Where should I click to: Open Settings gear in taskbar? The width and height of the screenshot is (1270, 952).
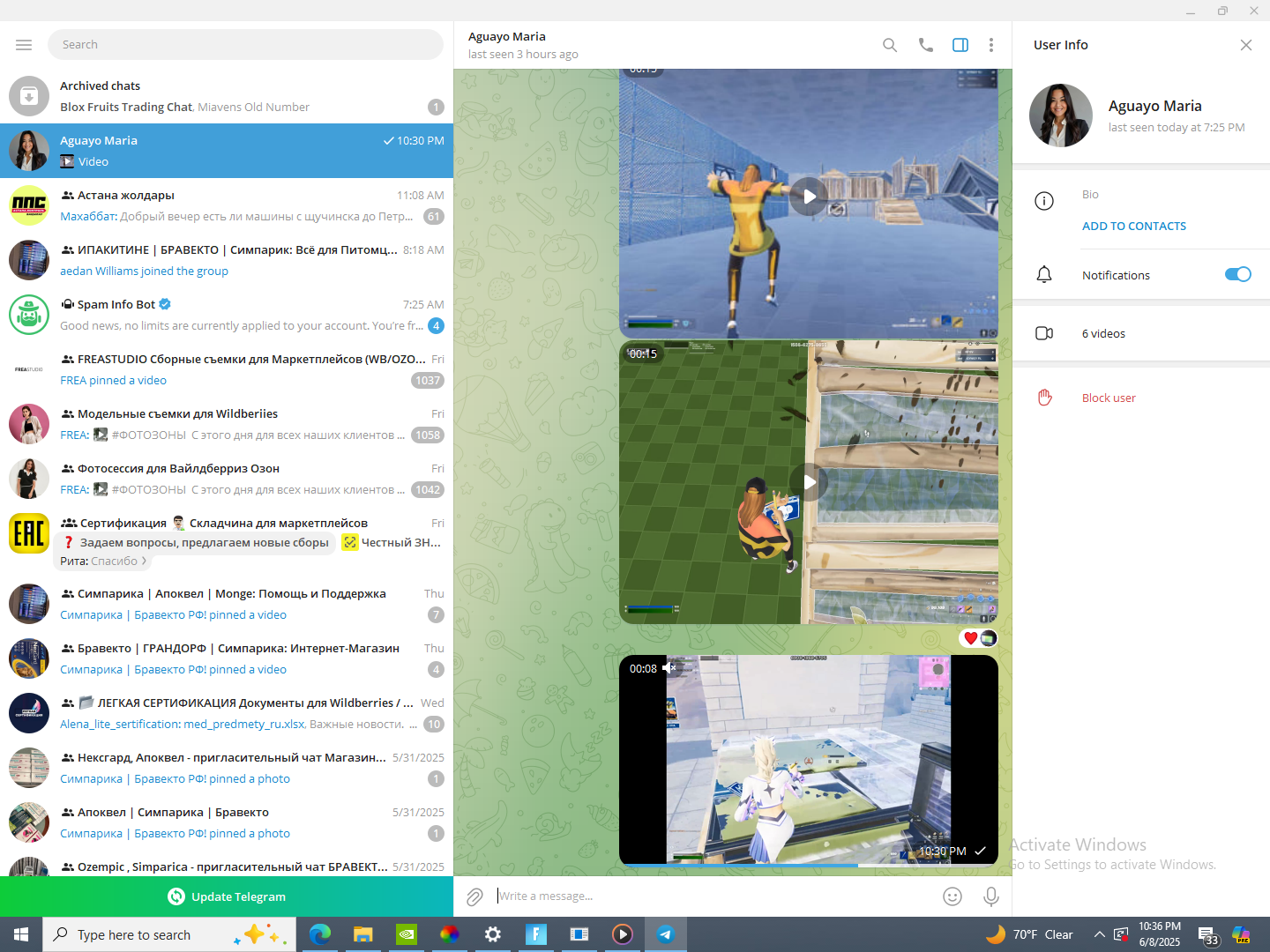[493, 934]
